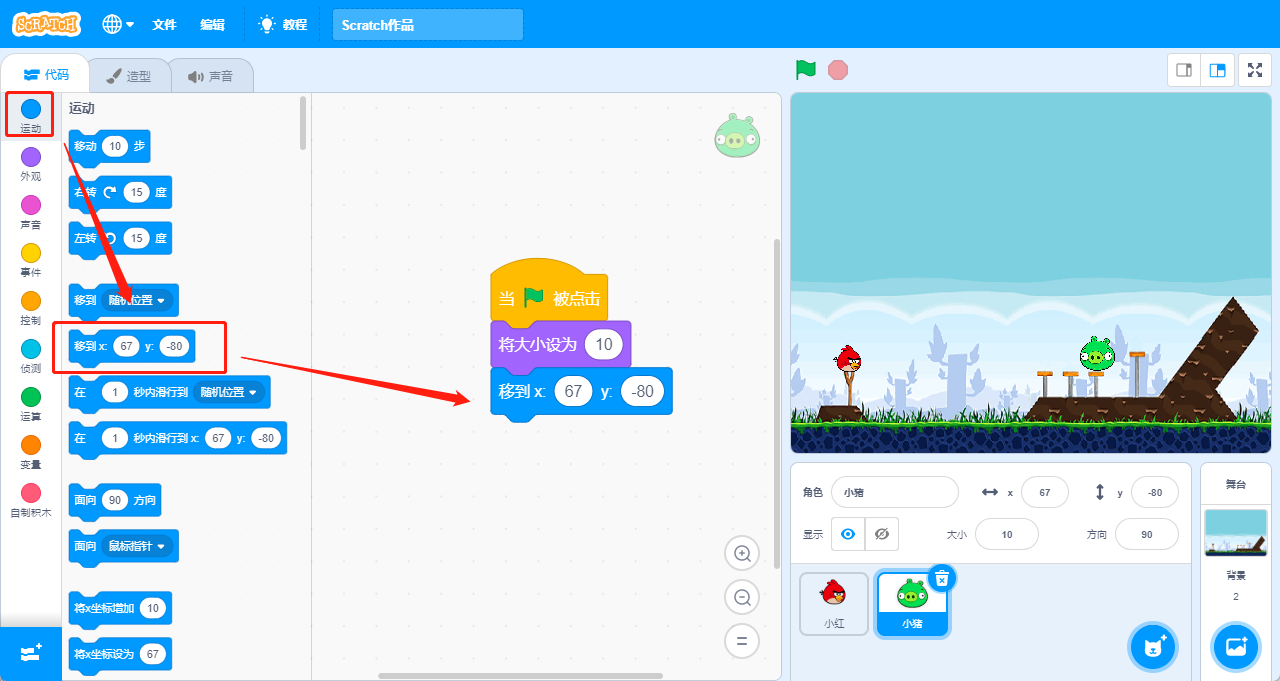Select the 控制 block category
This screenshot has width=1280, height=681.
point(31,308)
